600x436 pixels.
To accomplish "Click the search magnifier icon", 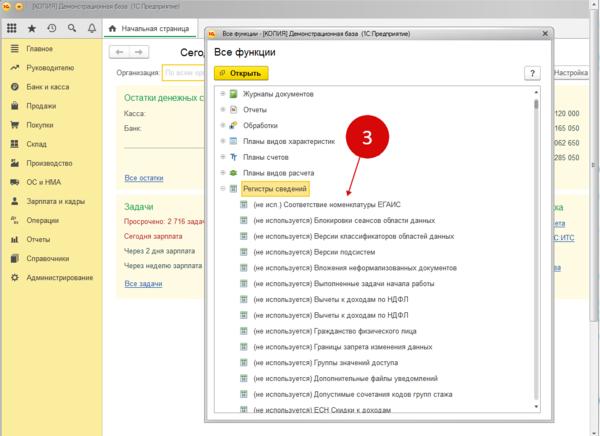I will click(x=71, y=28).
